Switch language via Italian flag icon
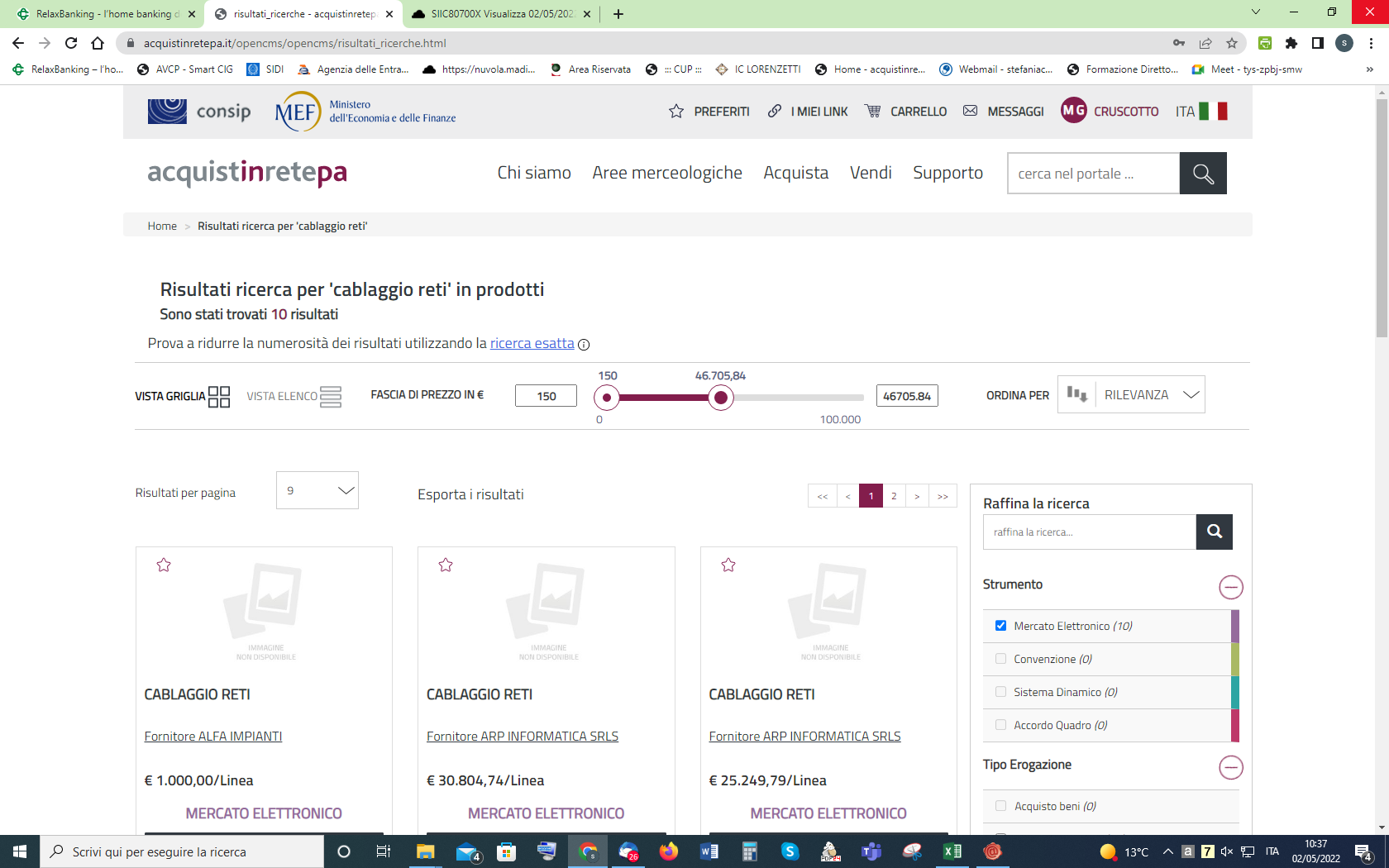Screen dimensions: 1389x868 click(x=1214, y=111)
